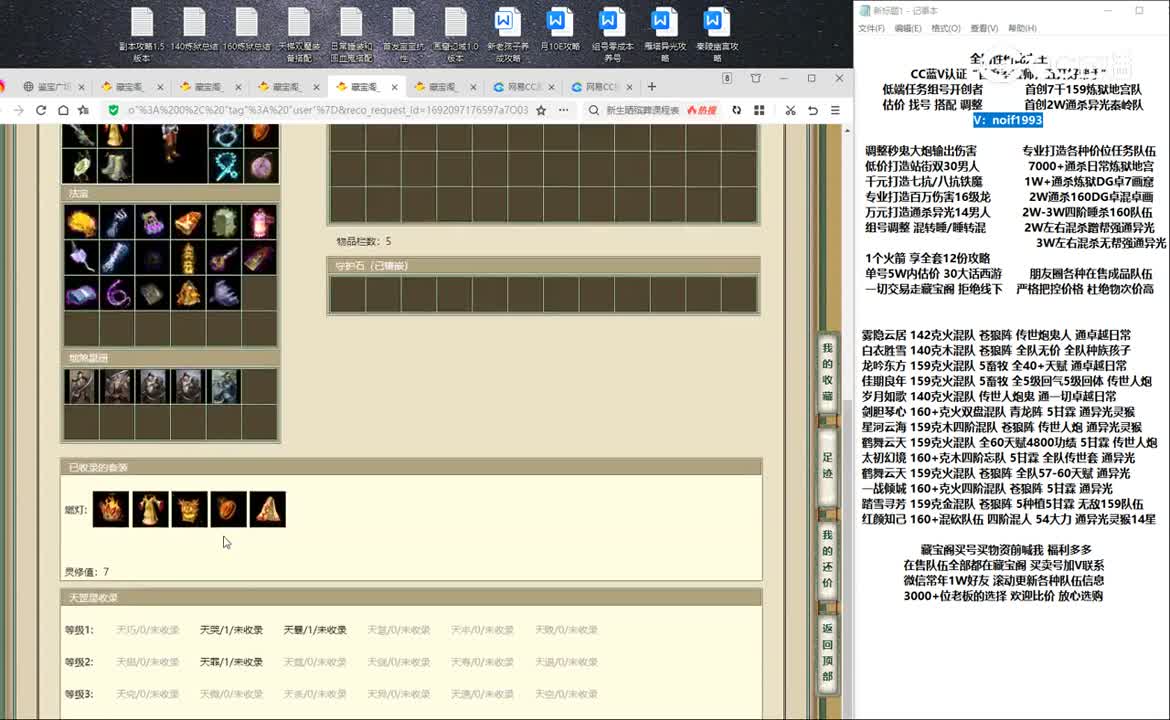
Task: Open desktop document 月10E攻略
Action: (x=560, y=30)
